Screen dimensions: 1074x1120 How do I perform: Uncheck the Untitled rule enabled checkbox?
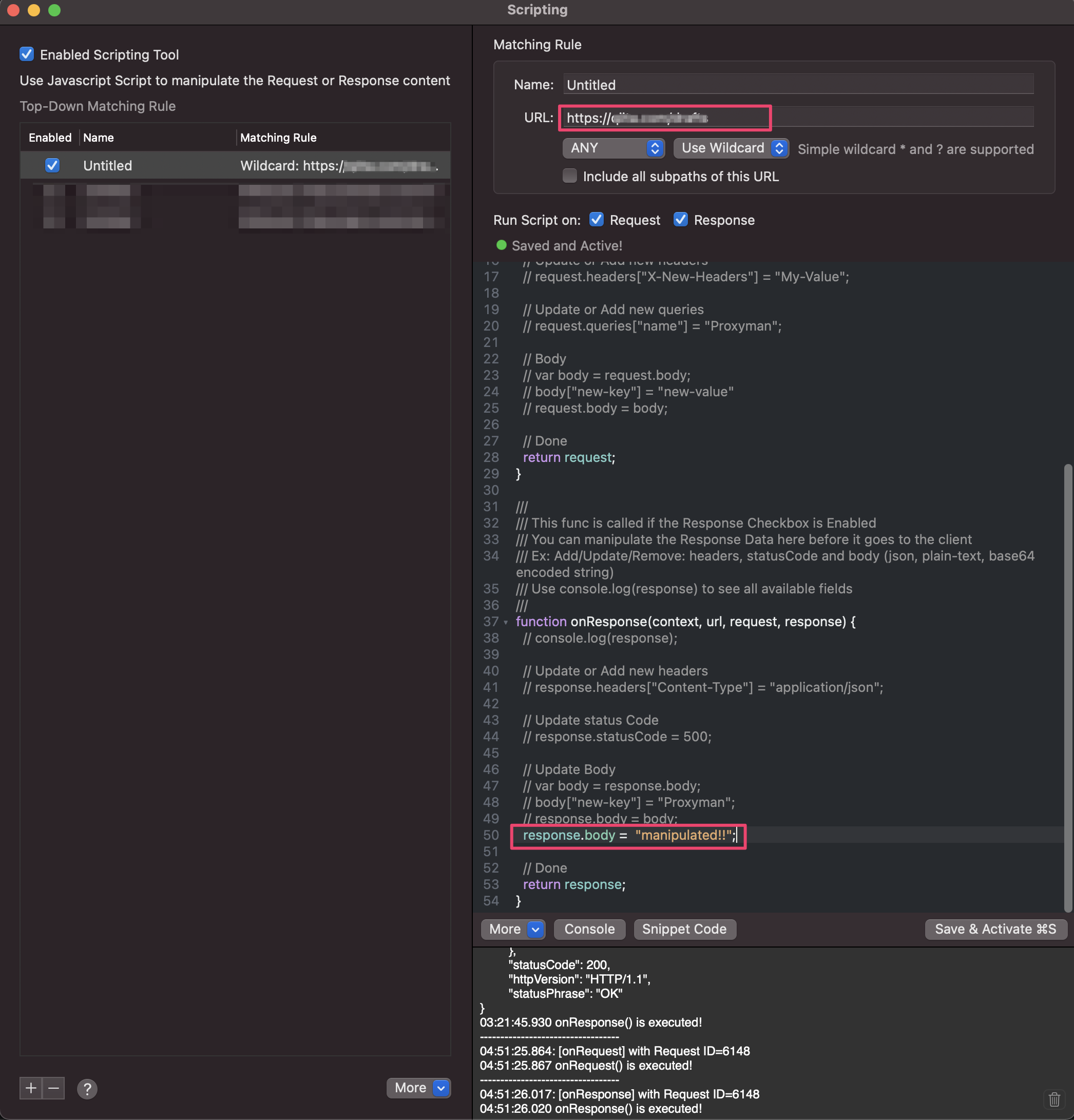pos(52,165)
